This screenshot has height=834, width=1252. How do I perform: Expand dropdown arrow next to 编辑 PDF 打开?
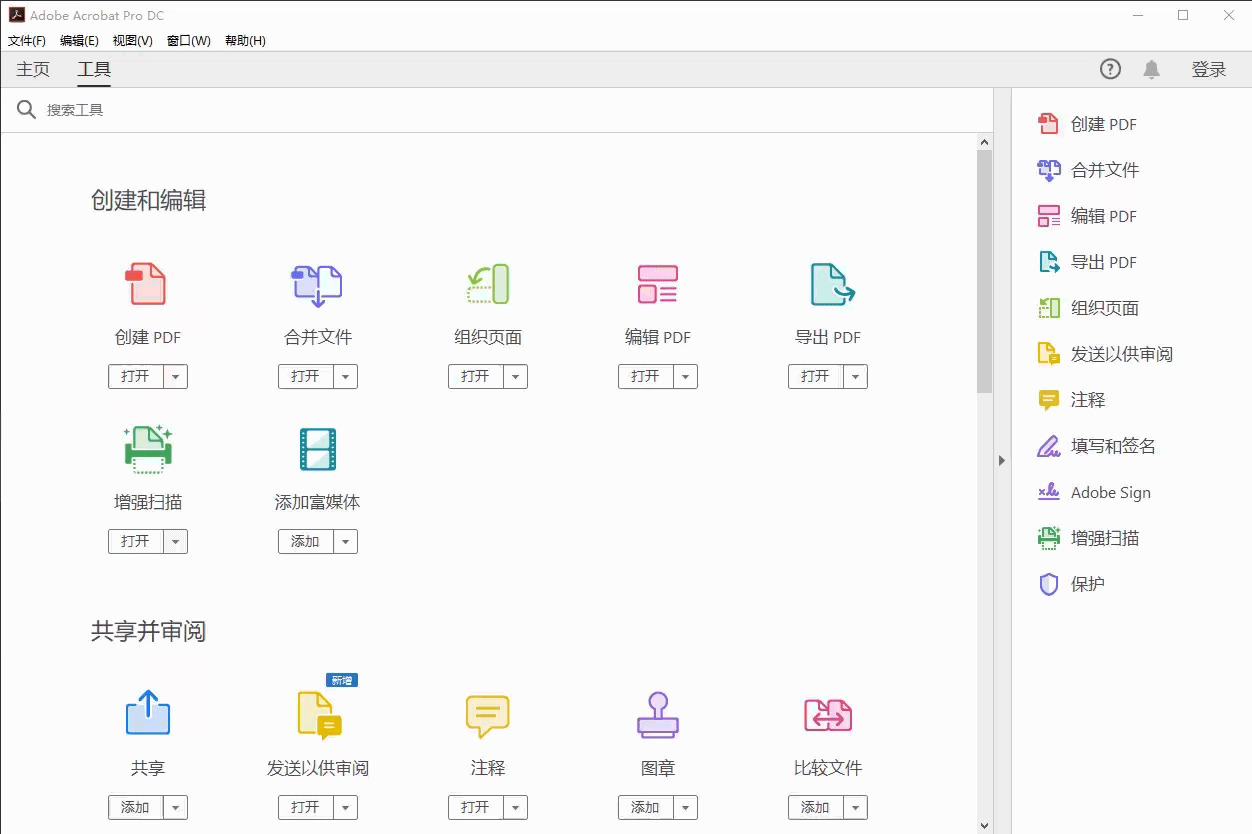[x=685, y=377]
